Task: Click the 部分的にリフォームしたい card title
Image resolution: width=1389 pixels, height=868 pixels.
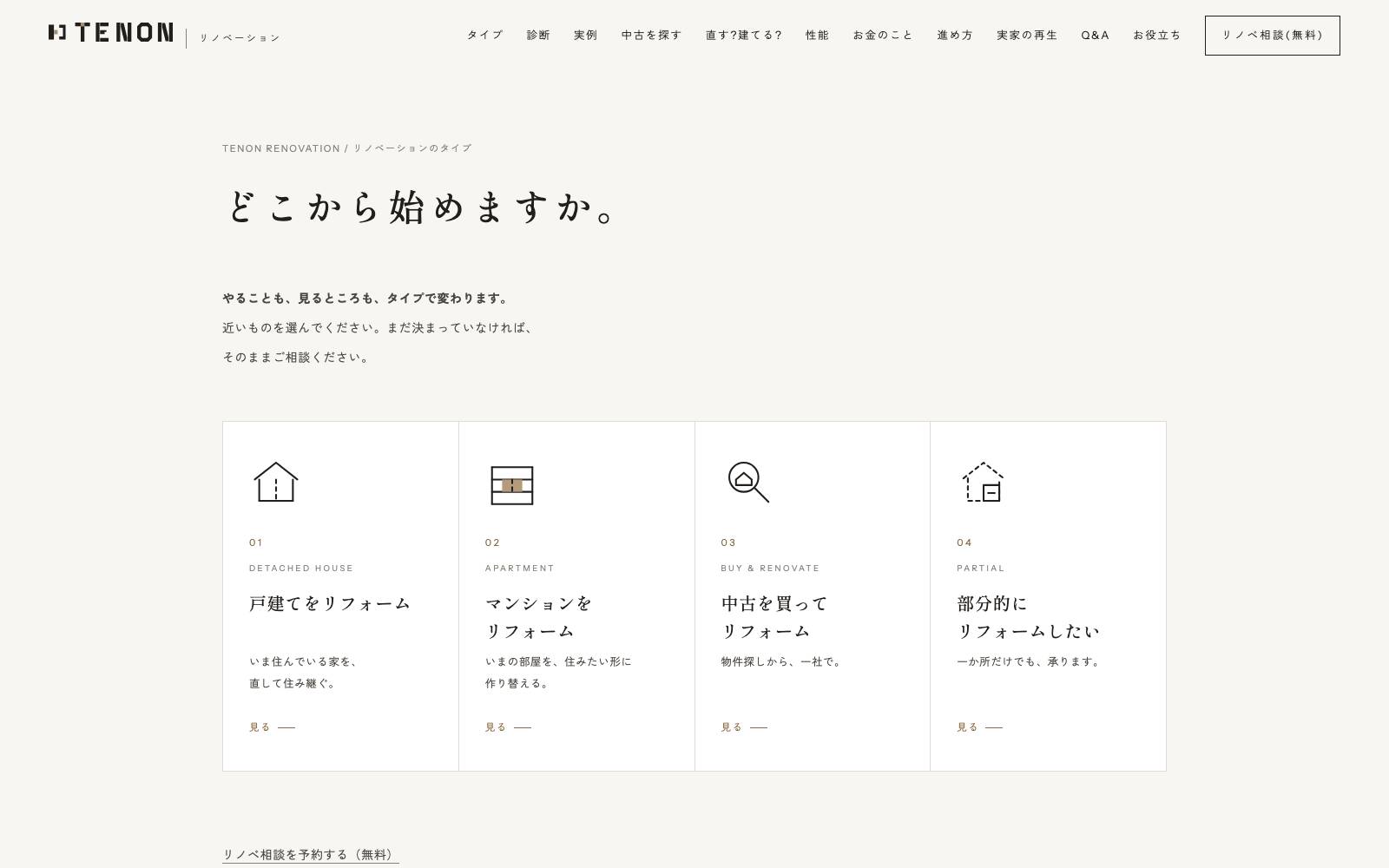Action: 1029,617
